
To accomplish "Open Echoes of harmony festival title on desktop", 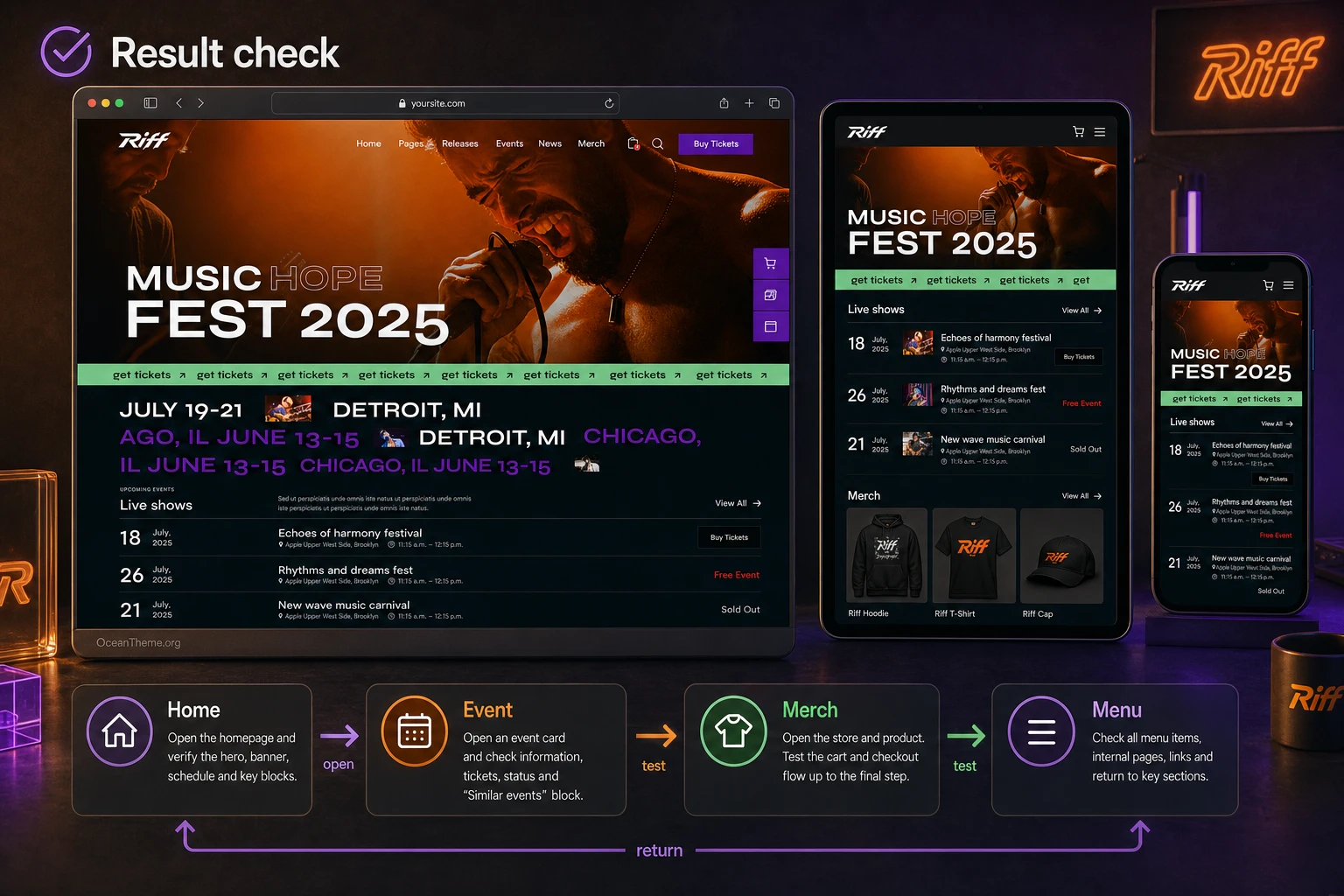I will coord(350,533).
